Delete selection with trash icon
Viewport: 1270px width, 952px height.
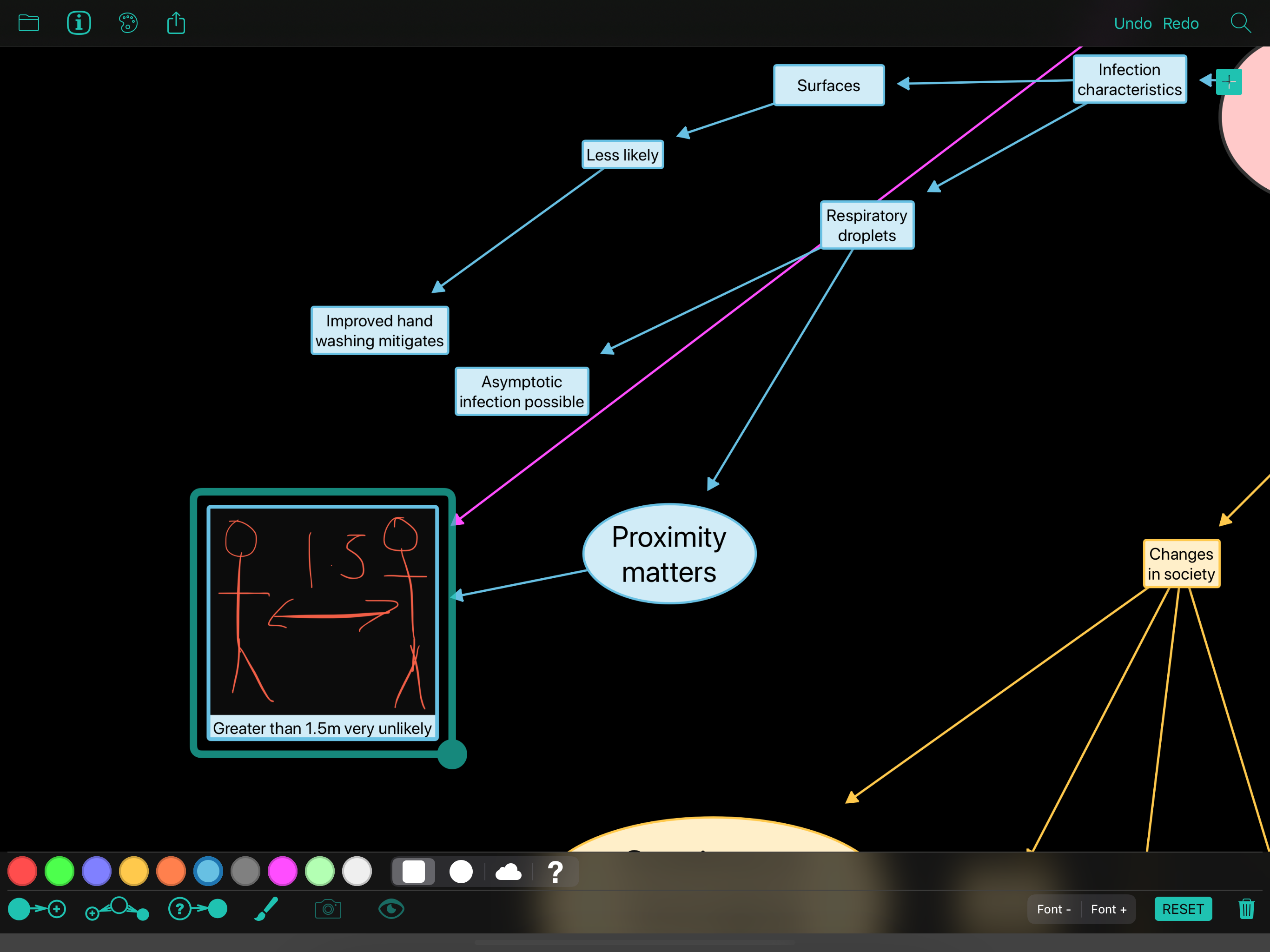pos(1246,909)
